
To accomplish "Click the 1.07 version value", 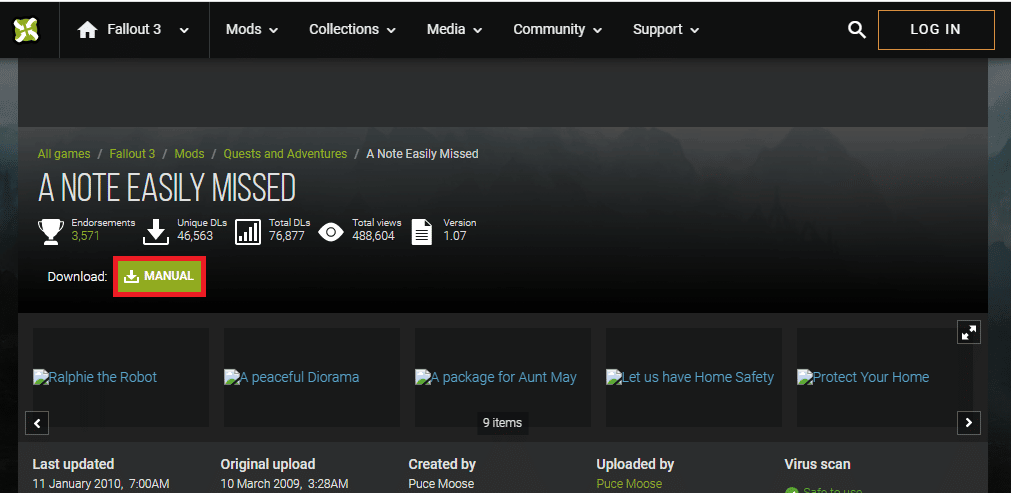I will pos(455,237).
